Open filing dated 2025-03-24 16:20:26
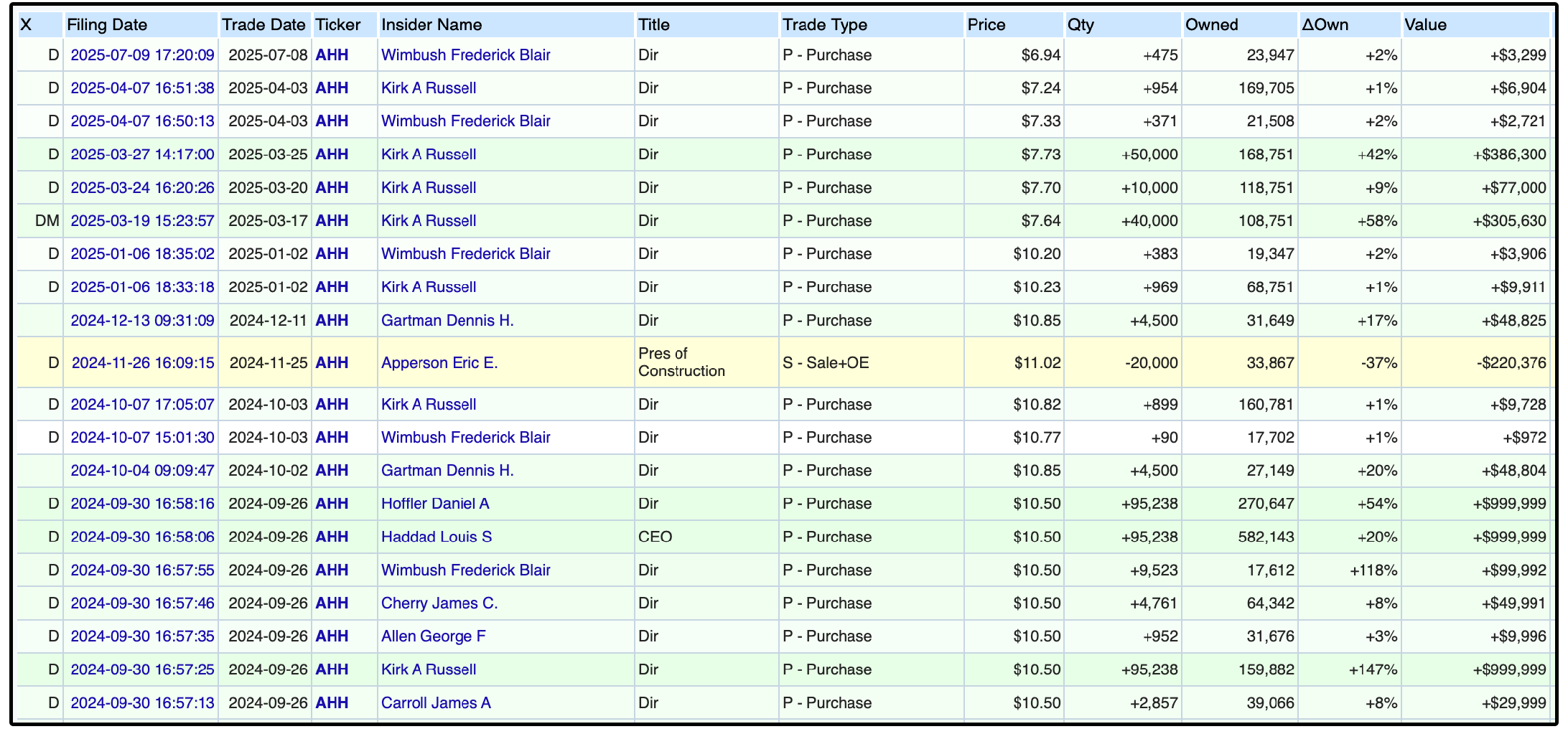 (142, 188)
